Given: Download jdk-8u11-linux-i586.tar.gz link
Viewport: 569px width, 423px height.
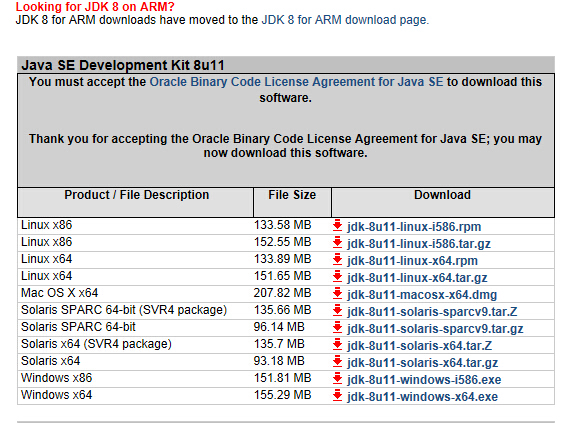Looking at the screenshot, I should coord(419,244).
